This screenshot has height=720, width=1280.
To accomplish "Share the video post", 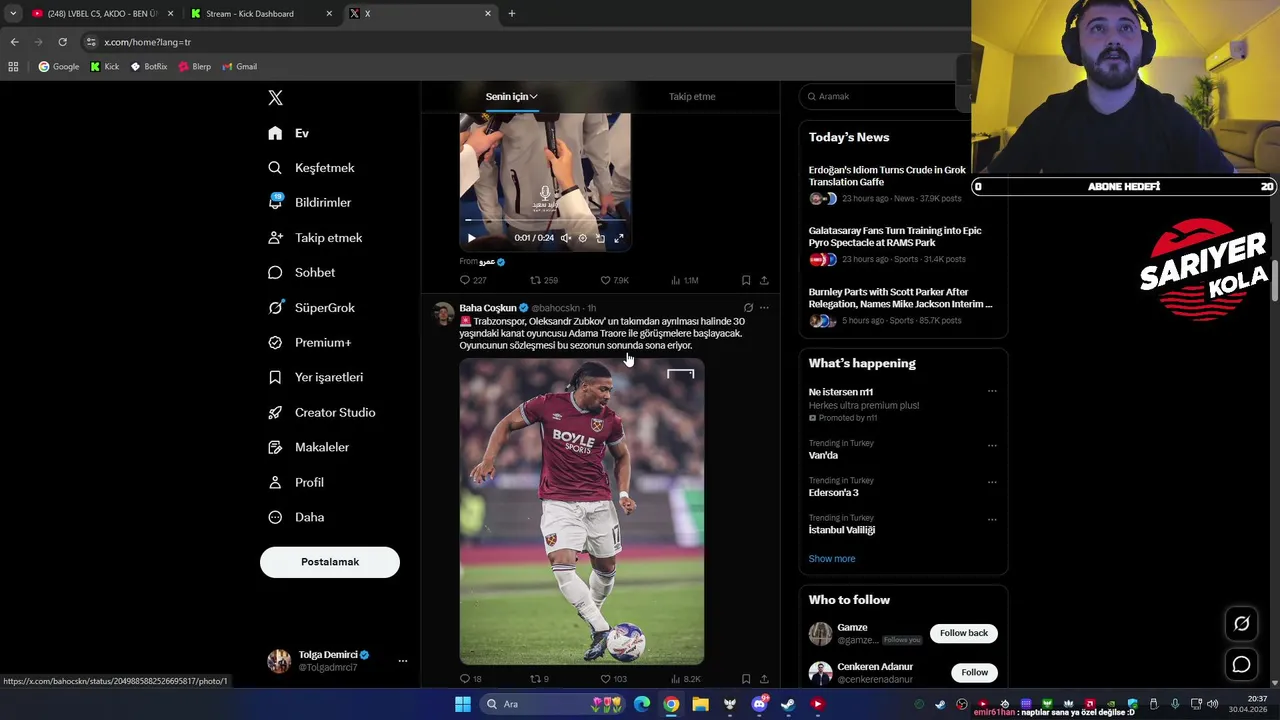I will click(764, 281).
